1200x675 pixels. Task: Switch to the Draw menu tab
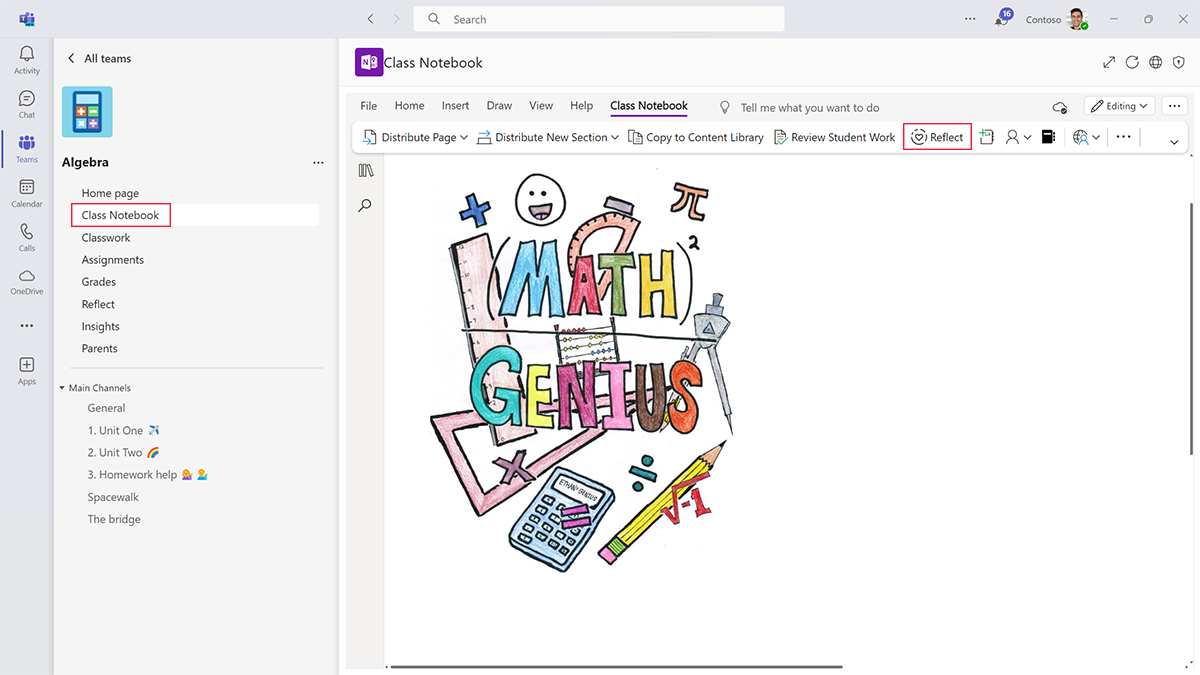tap(499, 105)
